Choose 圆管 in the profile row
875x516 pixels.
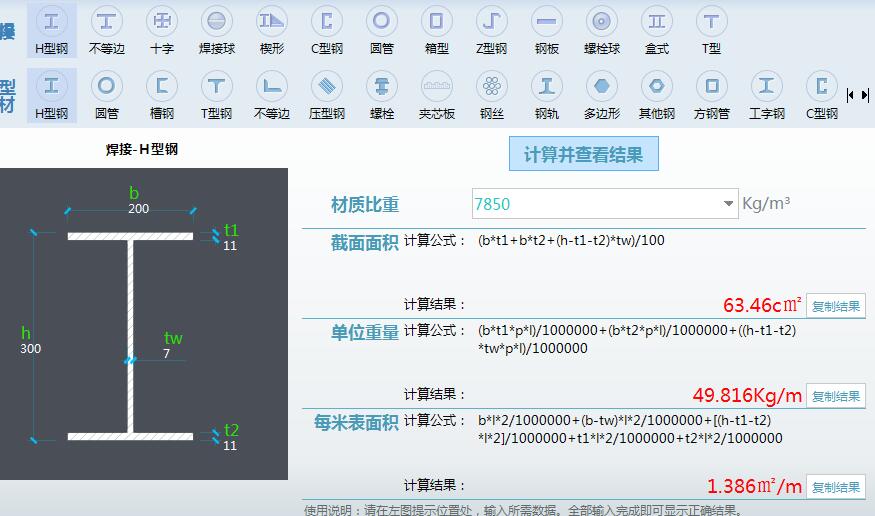pyautogui.click(x=106, y=95)
